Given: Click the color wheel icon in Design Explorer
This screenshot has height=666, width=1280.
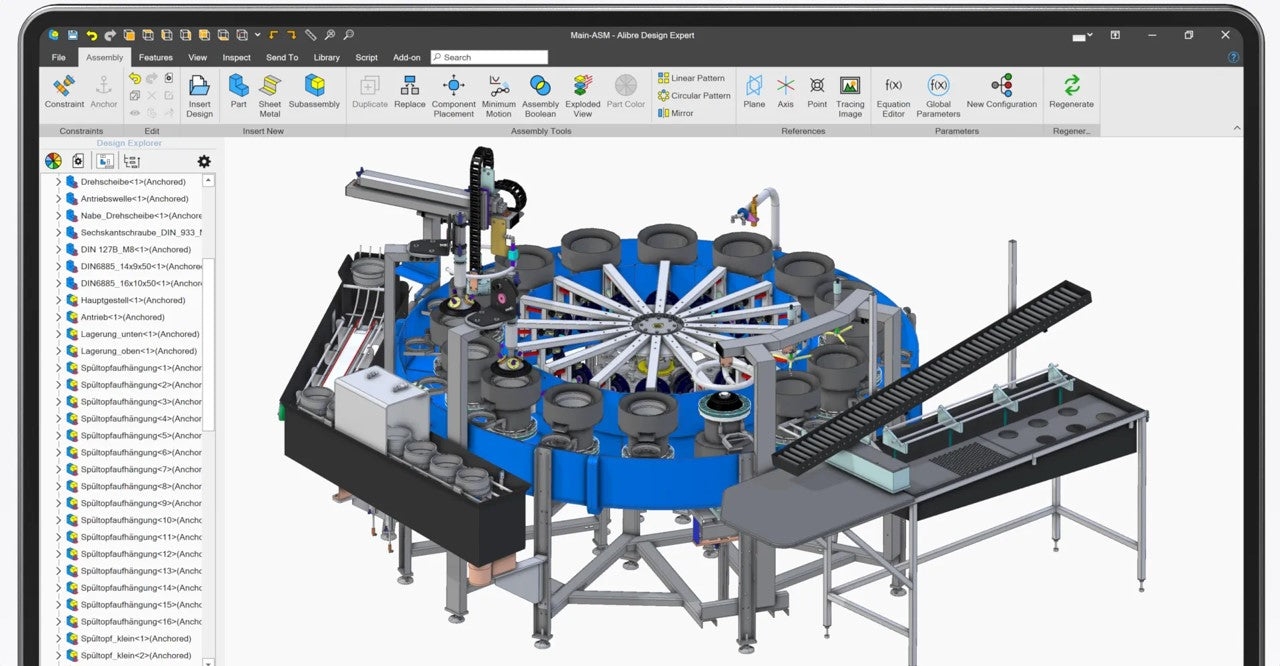Looking at the screenshot, I should point(54,161).
